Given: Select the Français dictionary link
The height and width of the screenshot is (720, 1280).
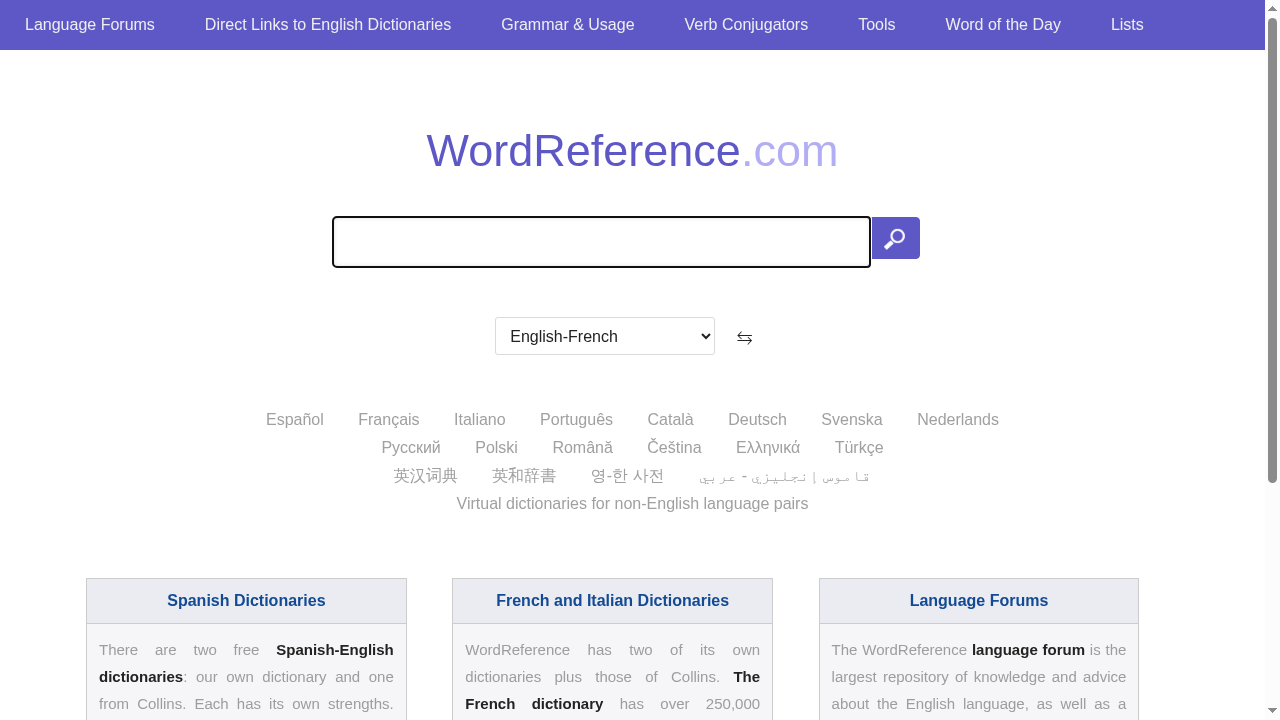Looking at the screenshot, I should point(388,419).
